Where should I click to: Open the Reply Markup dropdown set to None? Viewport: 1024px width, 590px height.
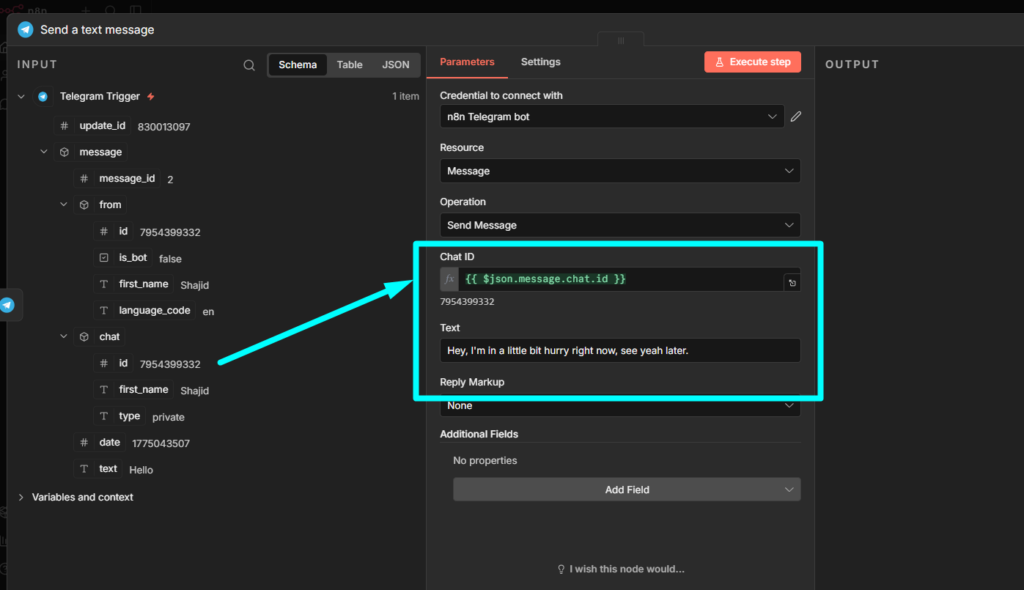point(620,405)
